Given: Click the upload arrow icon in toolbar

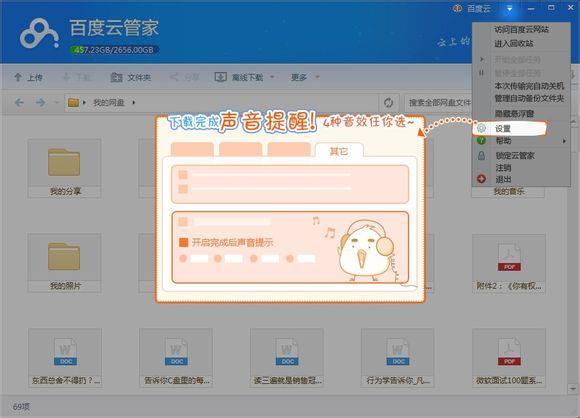Looking at the screenshot, I should point(18,77).
